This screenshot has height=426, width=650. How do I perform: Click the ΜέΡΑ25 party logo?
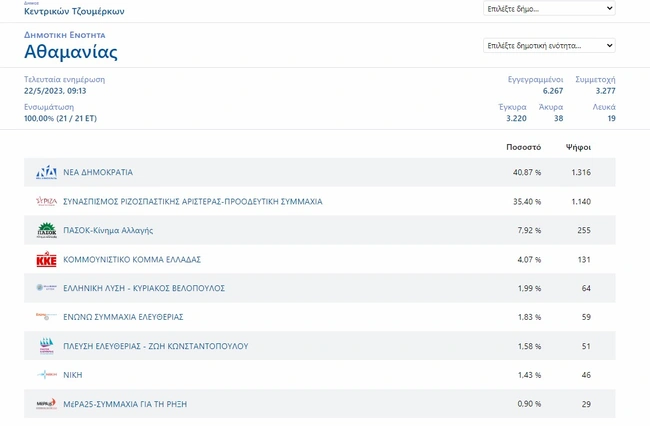pos(46,404)
